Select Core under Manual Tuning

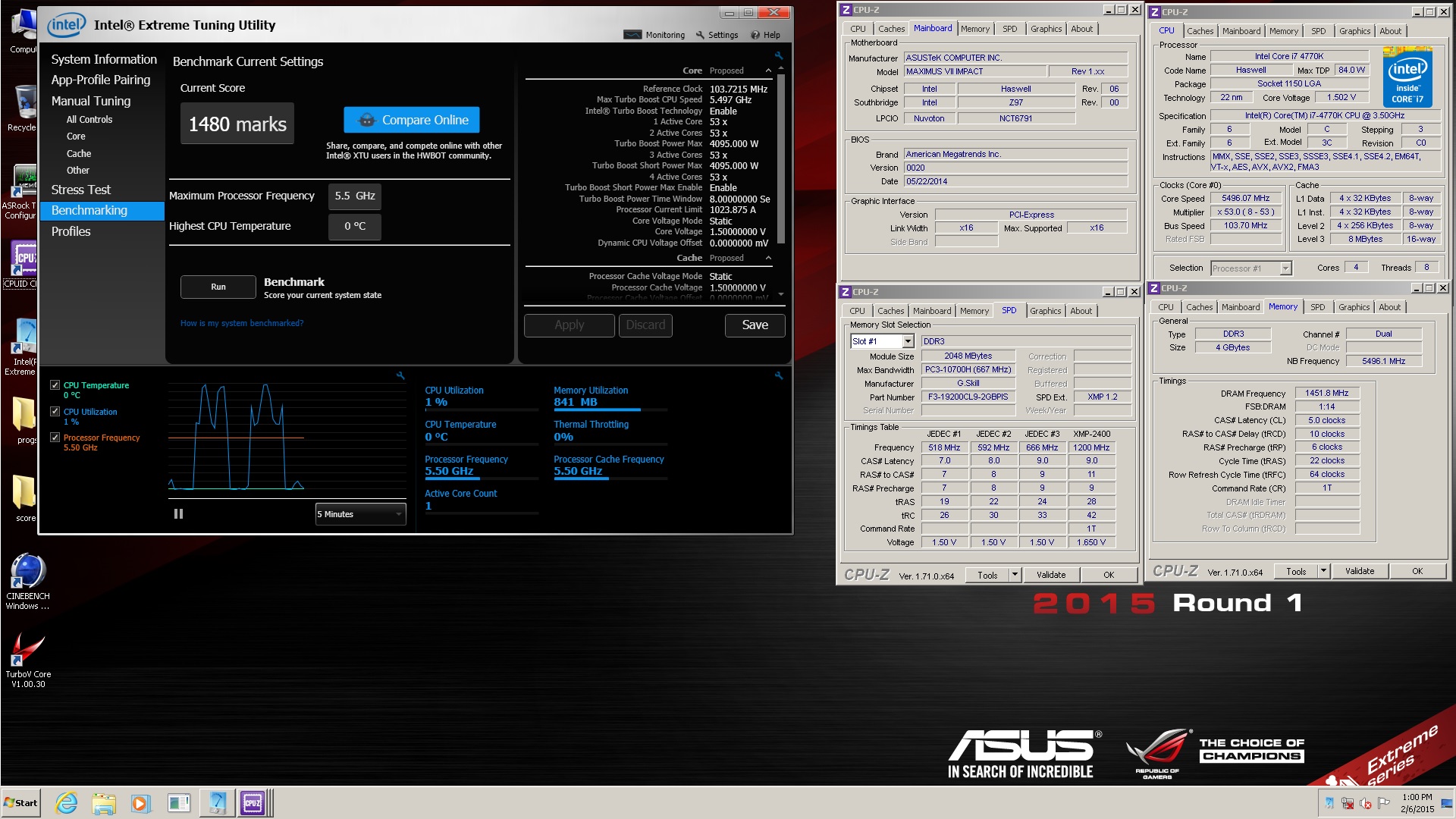pos(76,136)
